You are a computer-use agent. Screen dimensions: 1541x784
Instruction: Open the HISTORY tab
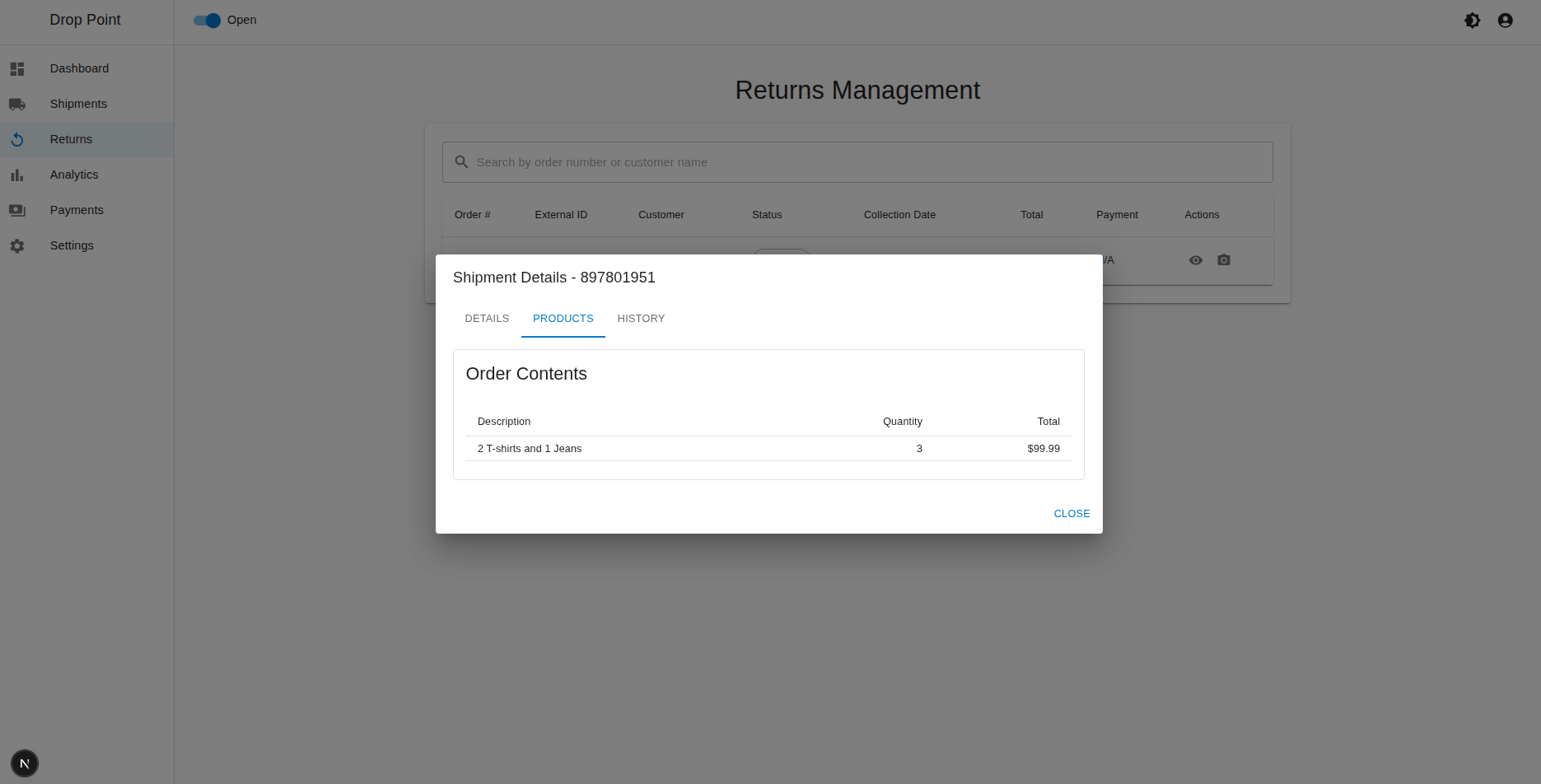click(x=641, y=318)
